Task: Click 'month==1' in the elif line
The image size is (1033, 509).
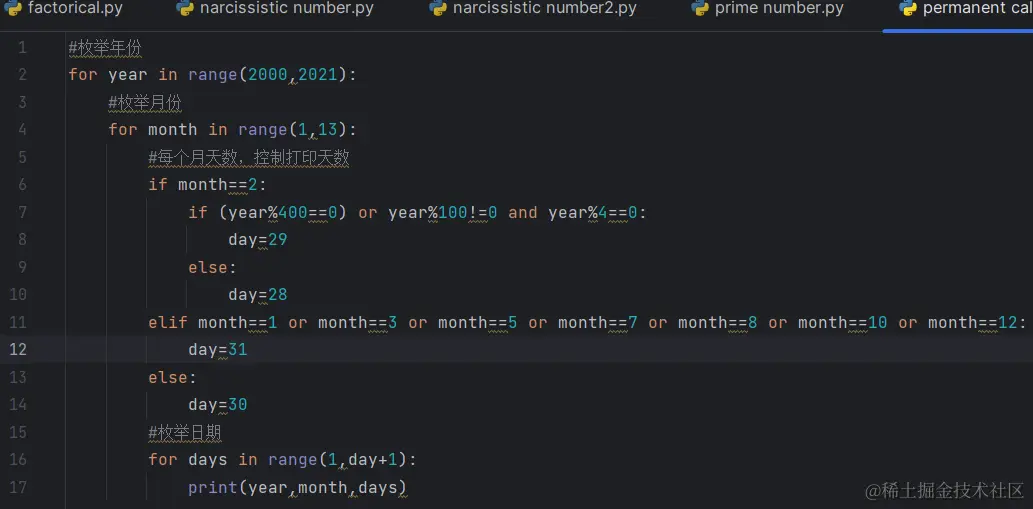Action: [238, 322]
